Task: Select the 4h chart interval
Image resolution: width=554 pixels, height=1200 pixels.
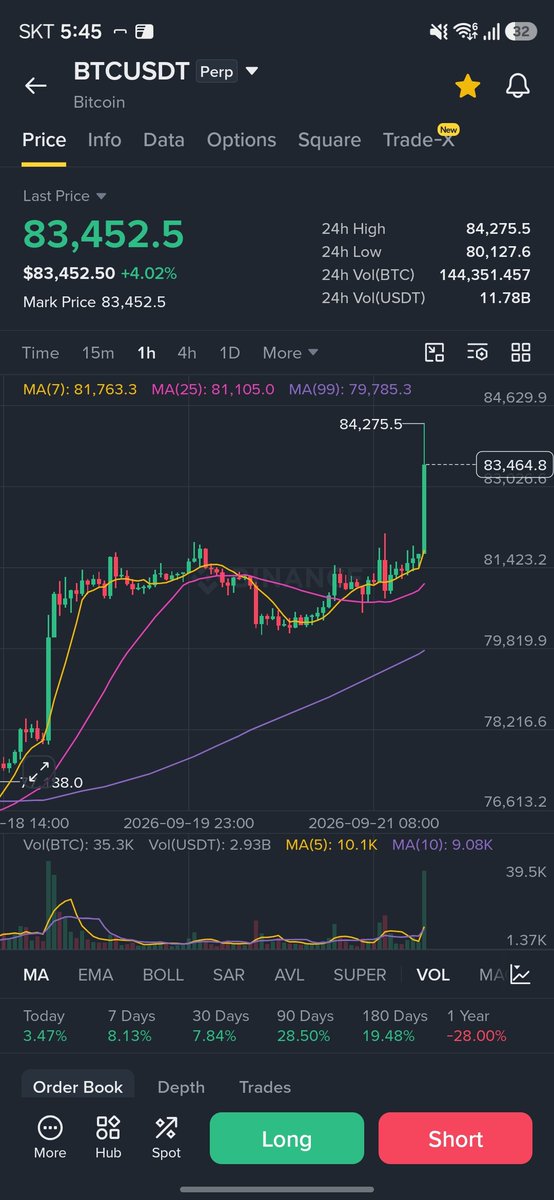Action: [x=187, y=353]
